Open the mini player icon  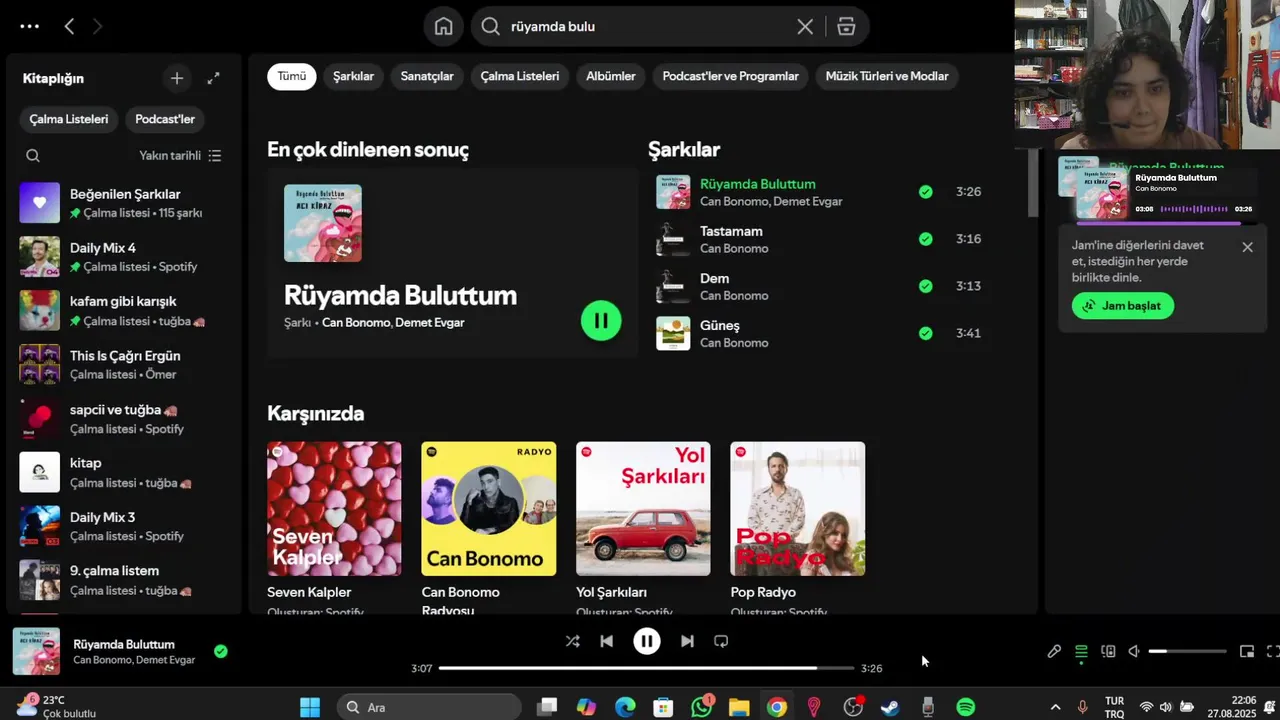[x=1247, y=651]
